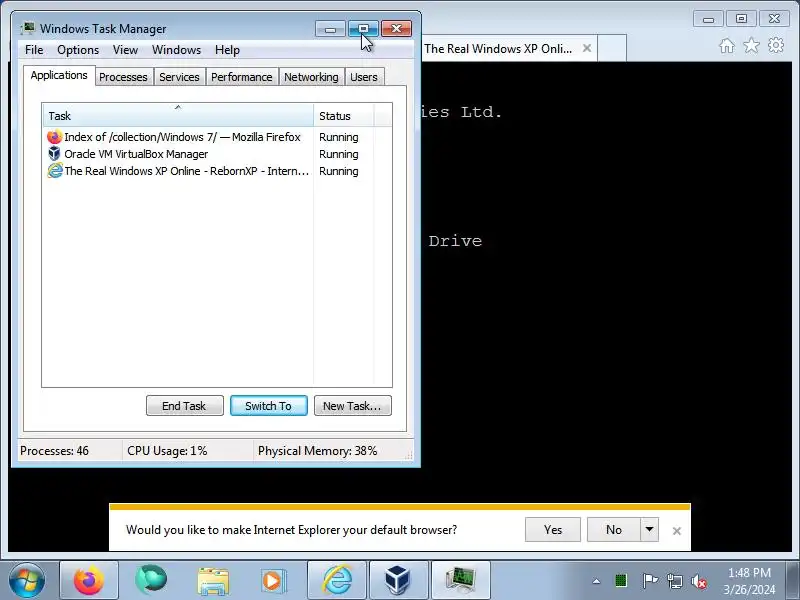The height and width of the screenshot is (600, 800).
Task: Select the Applications tab
Action: pyautogui.click(x=59, y=76)
